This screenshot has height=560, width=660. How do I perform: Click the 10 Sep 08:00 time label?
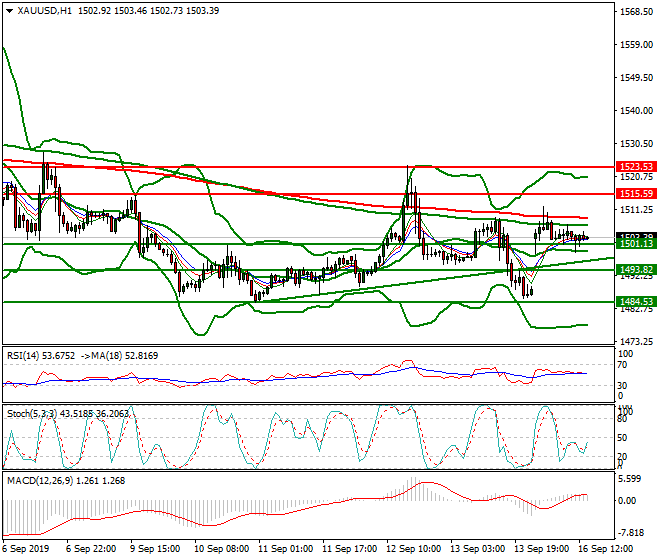click(221, 549)
